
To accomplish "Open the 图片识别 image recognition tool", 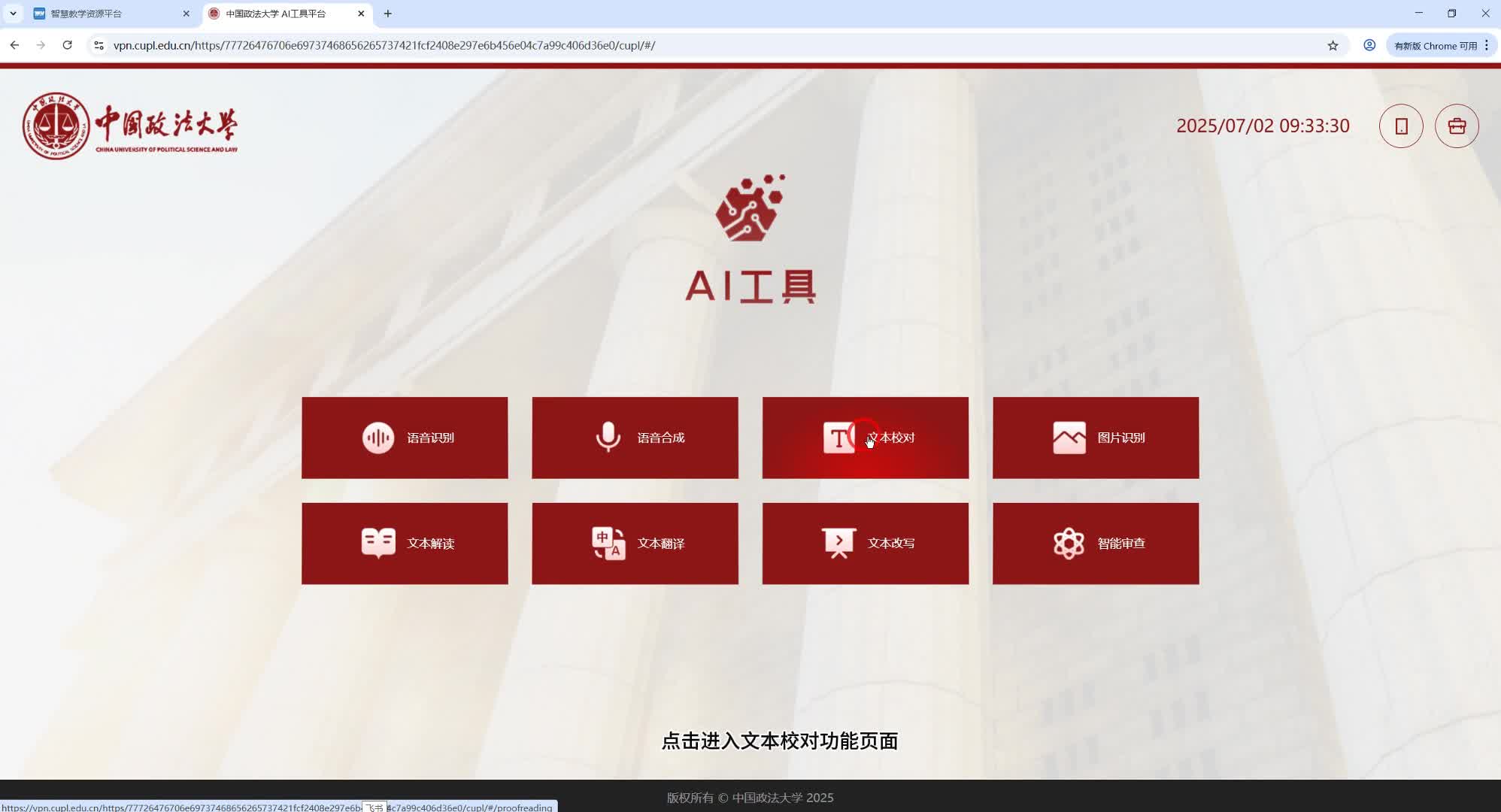I will [1095, 438].
